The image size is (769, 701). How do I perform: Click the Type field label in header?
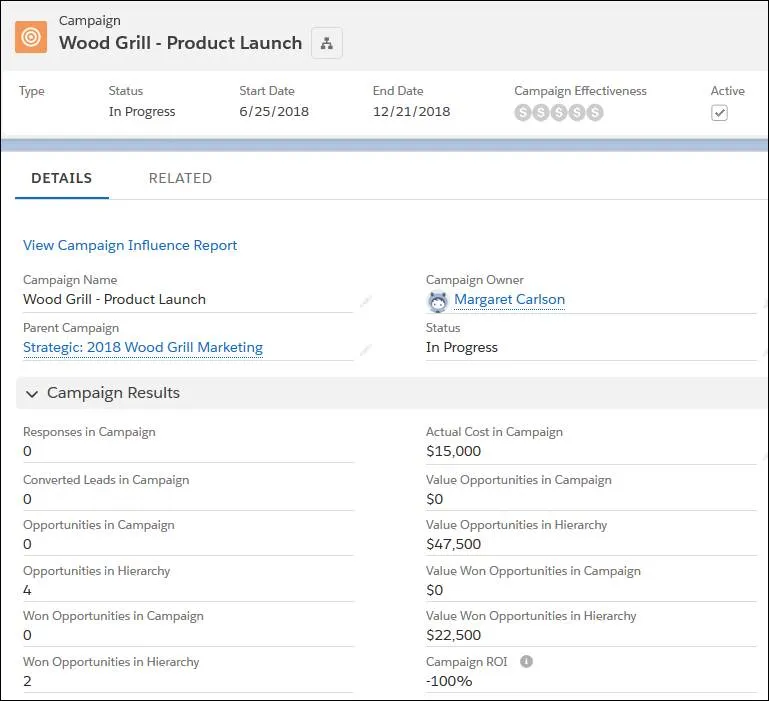tap(32, 91)
